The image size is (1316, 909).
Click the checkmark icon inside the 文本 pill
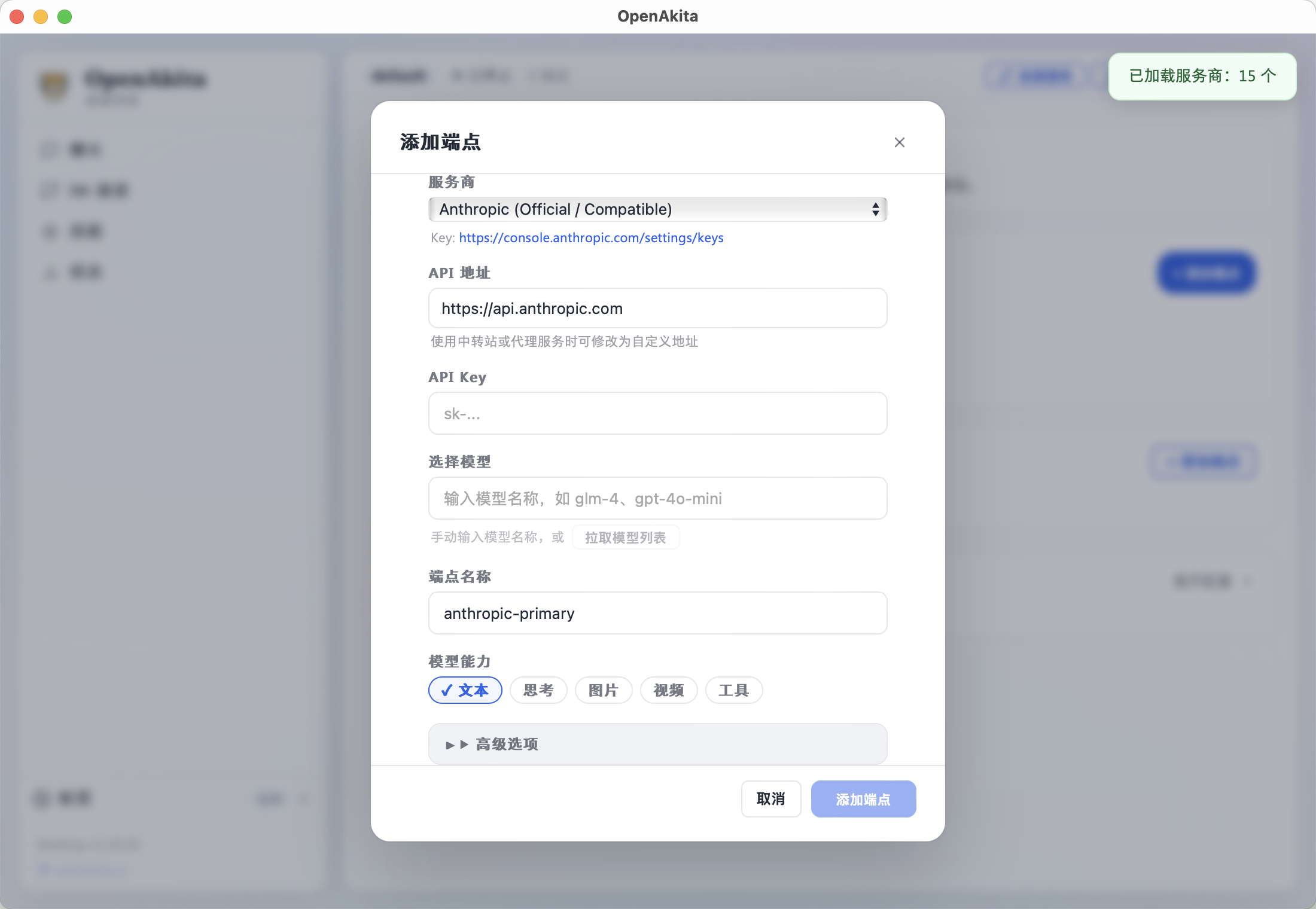pyautogui.click(x=446, y=690)
